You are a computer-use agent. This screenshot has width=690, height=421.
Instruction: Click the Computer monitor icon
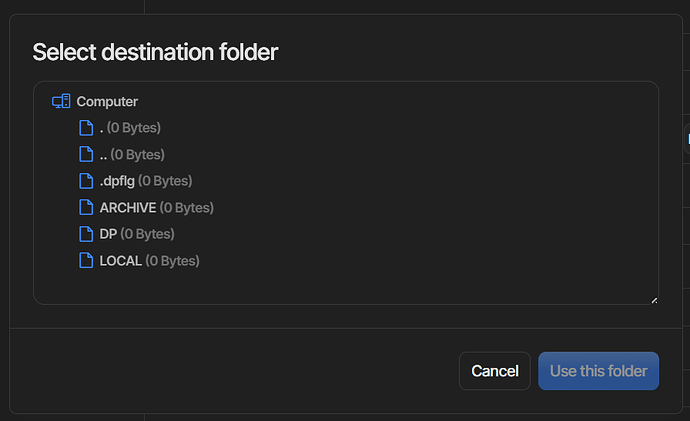(x=61, y=101)
